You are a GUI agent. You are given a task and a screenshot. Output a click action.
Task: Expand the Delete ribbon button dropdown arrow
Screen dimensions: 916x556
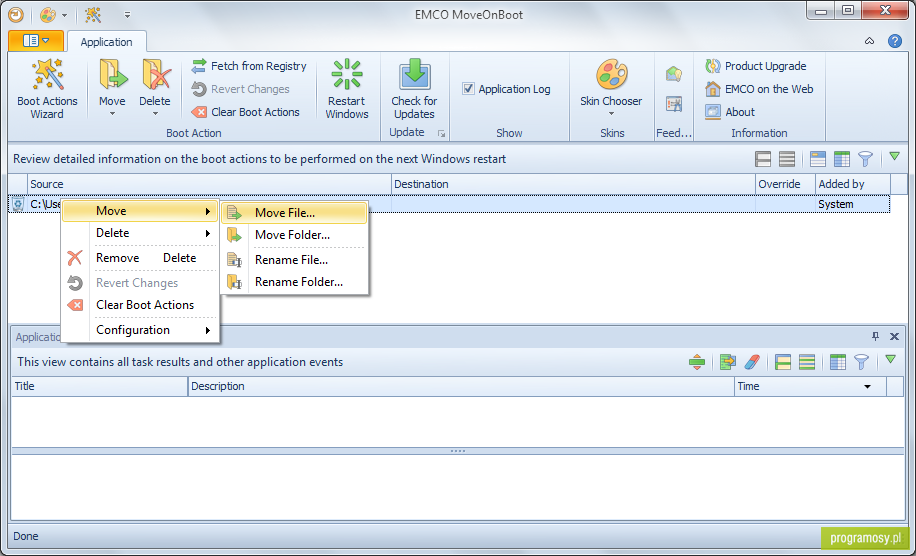(155, 114)
